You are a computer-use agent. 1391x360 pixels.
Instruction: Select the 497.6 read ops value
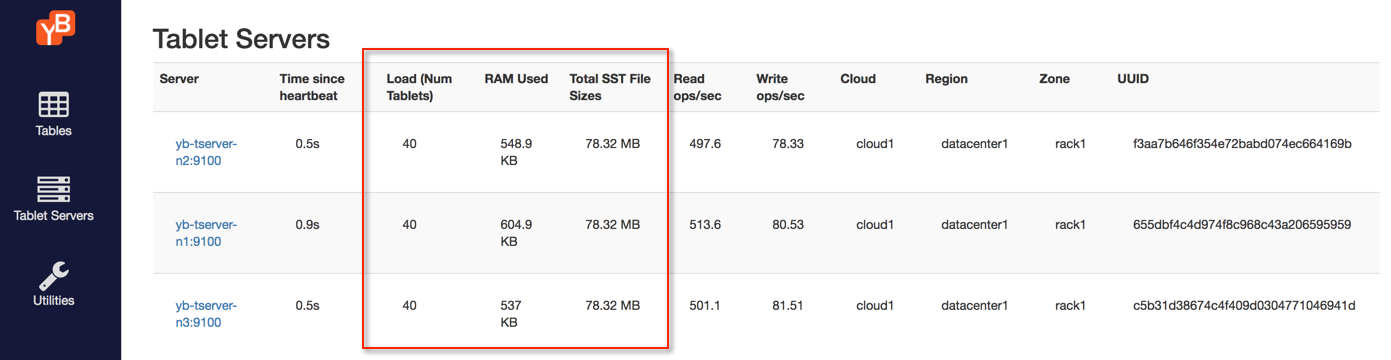tap(705, 144)
